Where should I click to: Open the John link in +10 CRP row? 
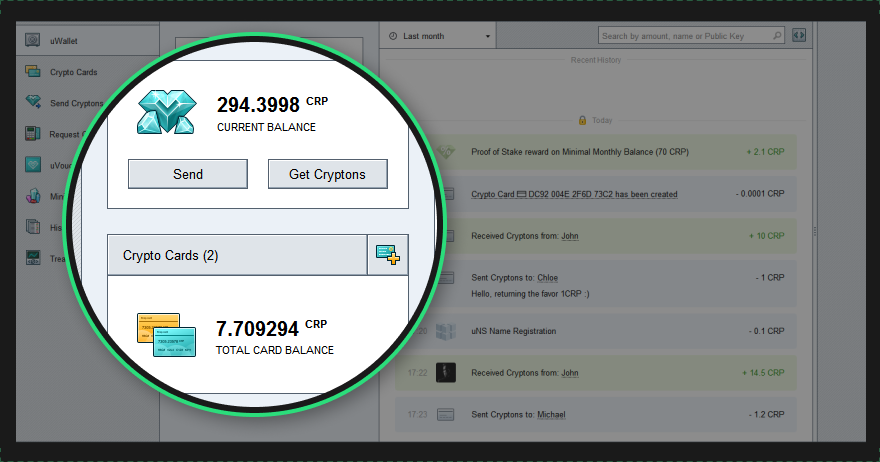570,236
